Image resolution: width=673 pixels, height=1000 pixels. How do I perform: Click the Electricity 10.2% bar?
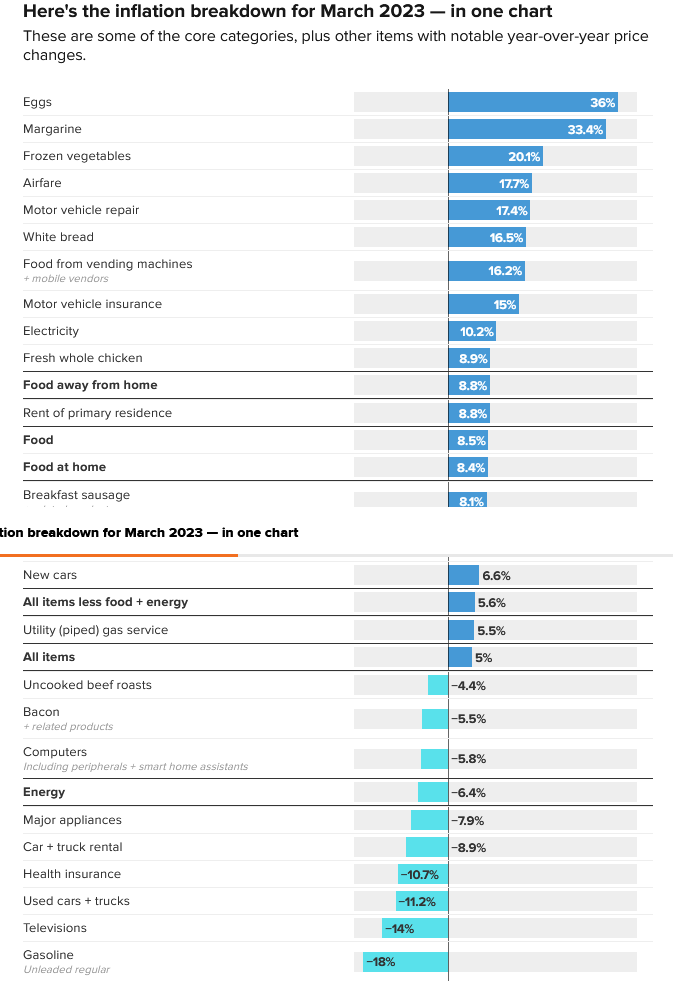(x=472, y=331)
